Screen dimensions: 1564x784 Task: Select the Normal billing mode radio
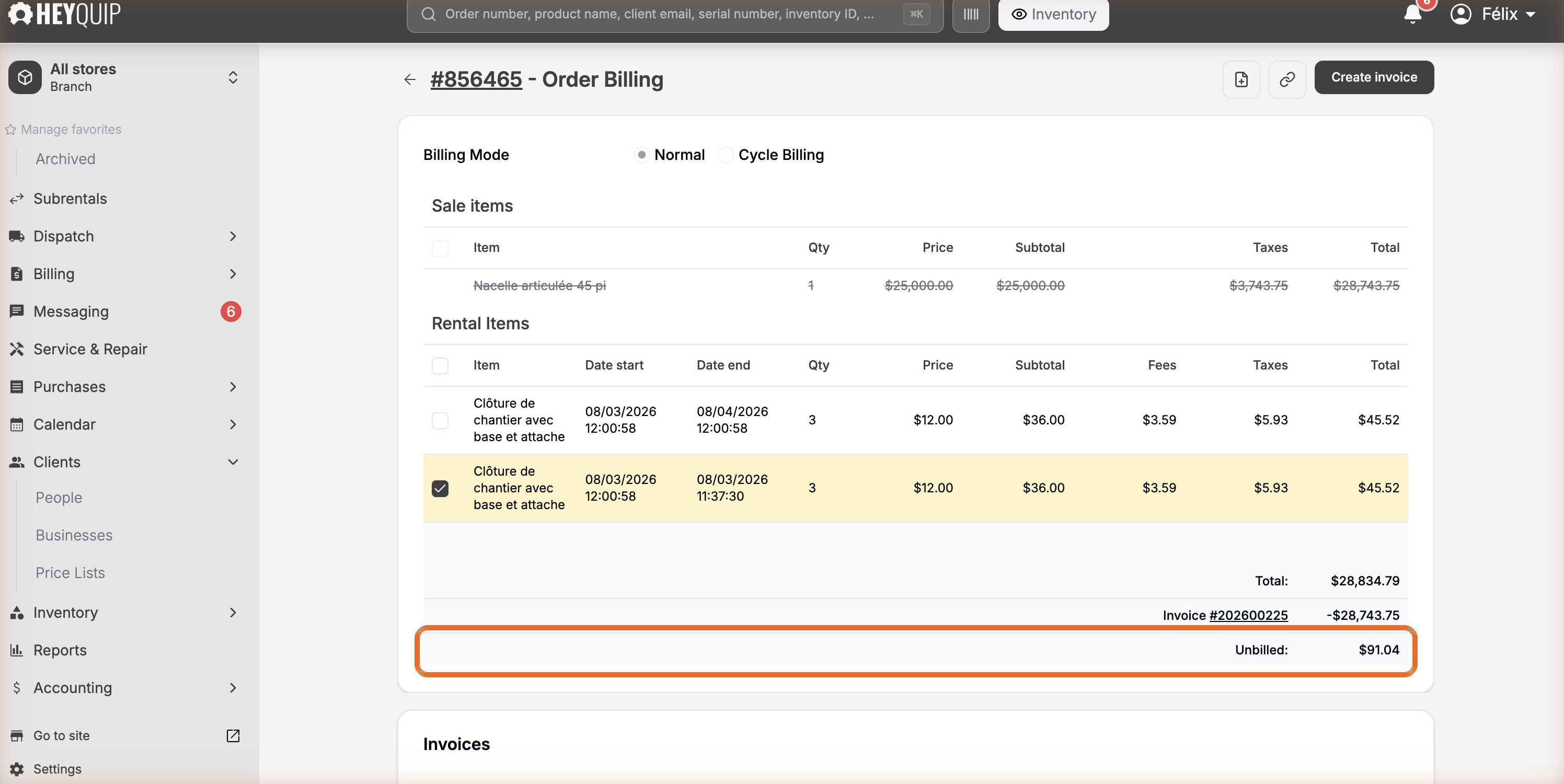tap(641, 155)
